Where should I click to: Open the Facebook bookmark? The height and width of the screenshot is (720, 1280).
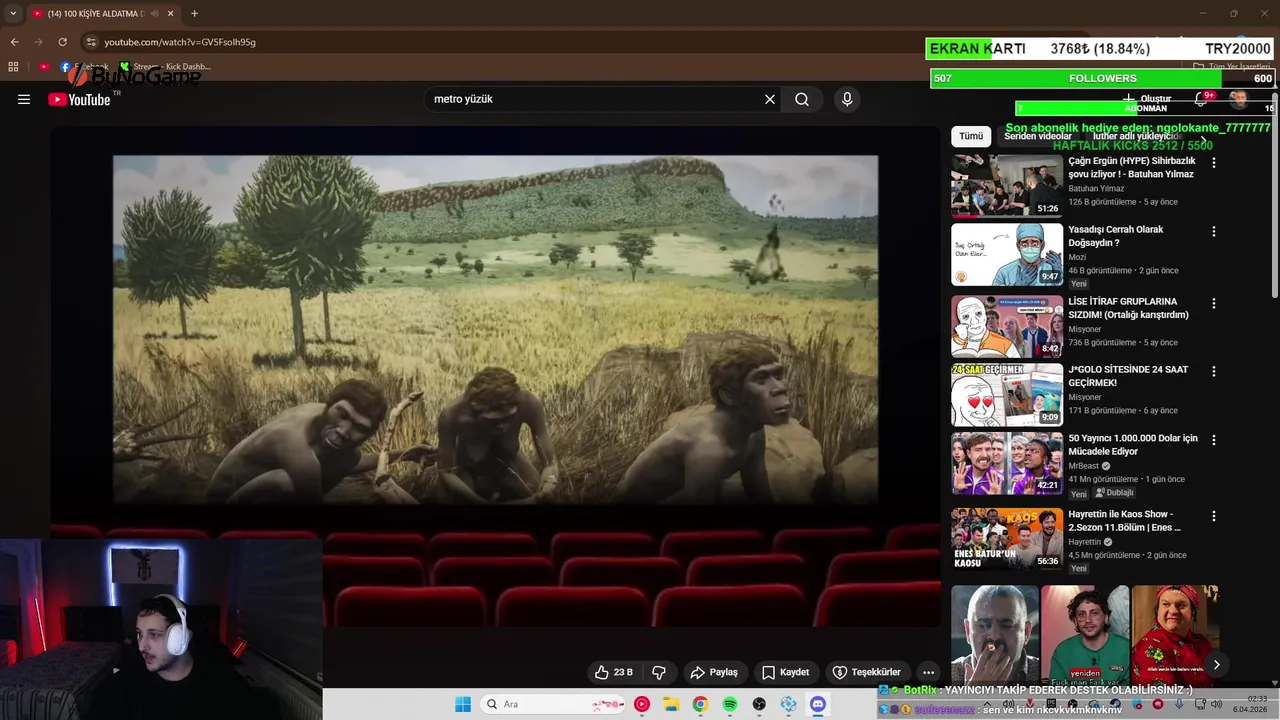click(86, 67)
